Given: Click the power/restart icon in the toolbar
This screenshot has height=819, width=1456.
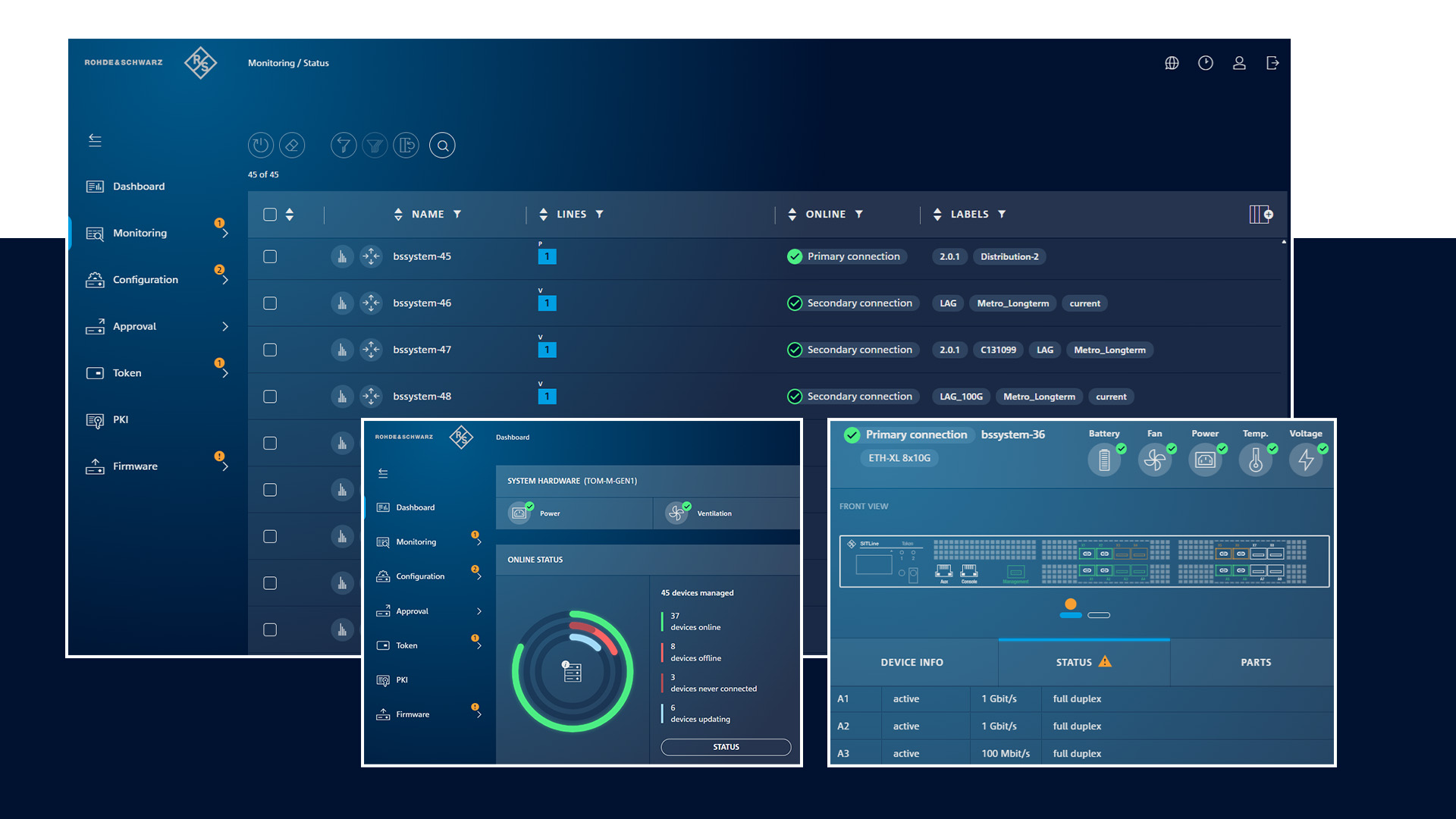Looking at the screenshot, I should point(260,145).
